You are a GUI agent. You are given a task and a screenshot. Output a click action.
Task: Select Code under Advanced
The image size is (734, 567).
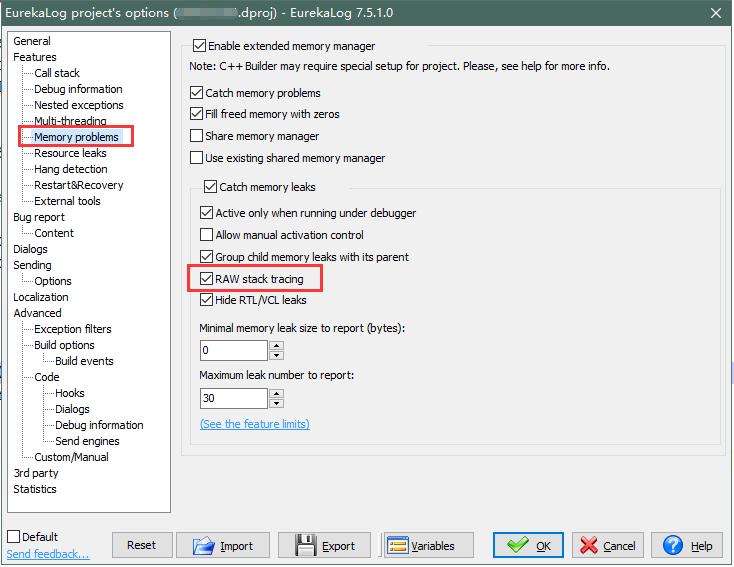[47, 377]
